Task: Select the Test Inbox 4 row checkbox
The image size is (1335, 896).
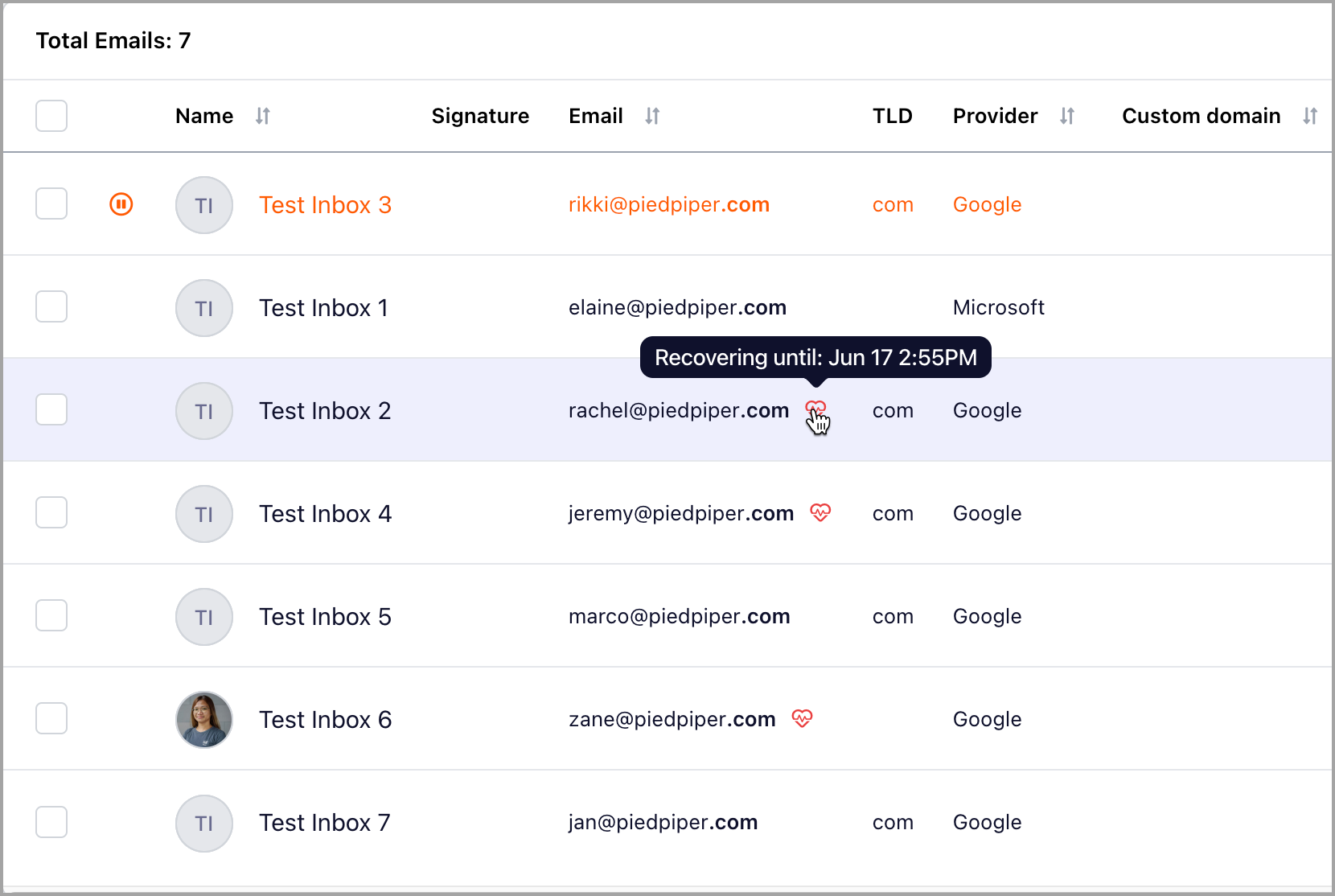Action: pos(51,512)
